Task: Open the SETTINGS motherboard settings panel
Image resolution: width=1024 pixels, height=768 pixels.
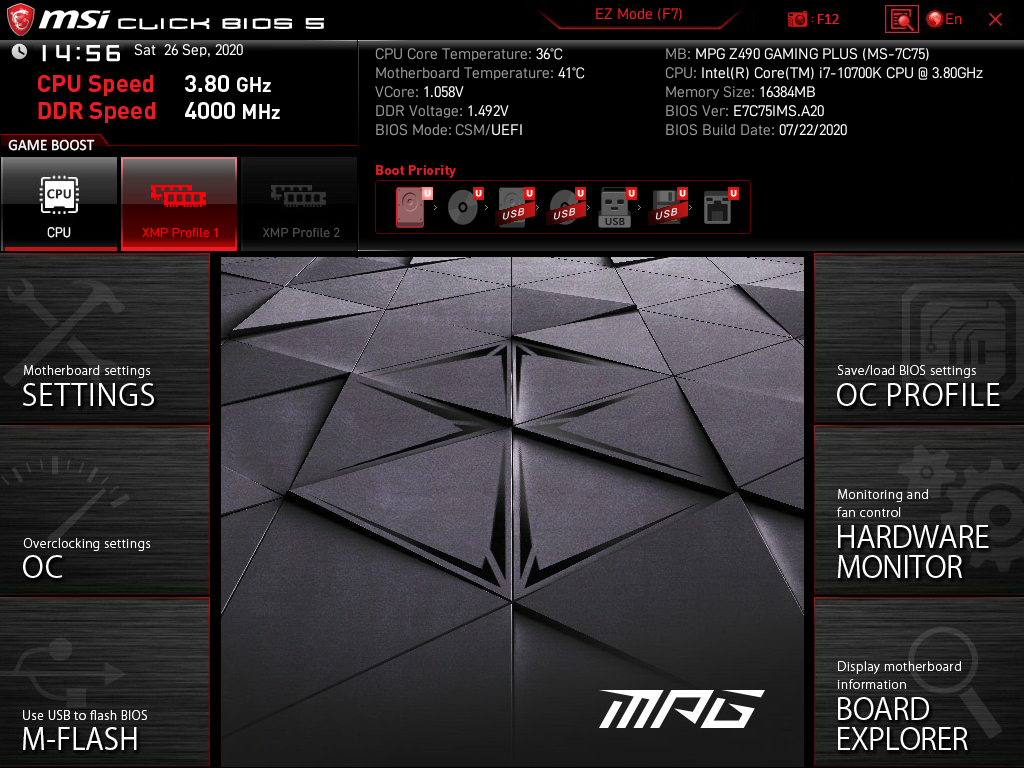Action: pyautogui.click(x=104, y=338)
